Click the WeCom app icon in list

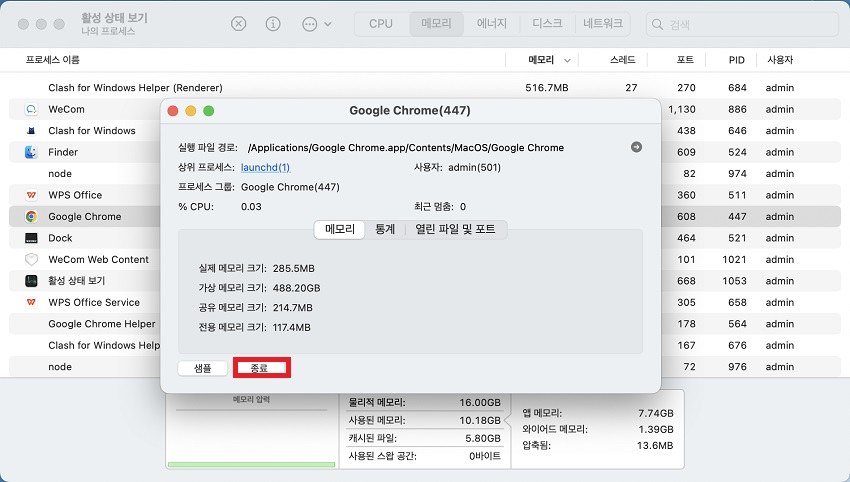(31, 109)
